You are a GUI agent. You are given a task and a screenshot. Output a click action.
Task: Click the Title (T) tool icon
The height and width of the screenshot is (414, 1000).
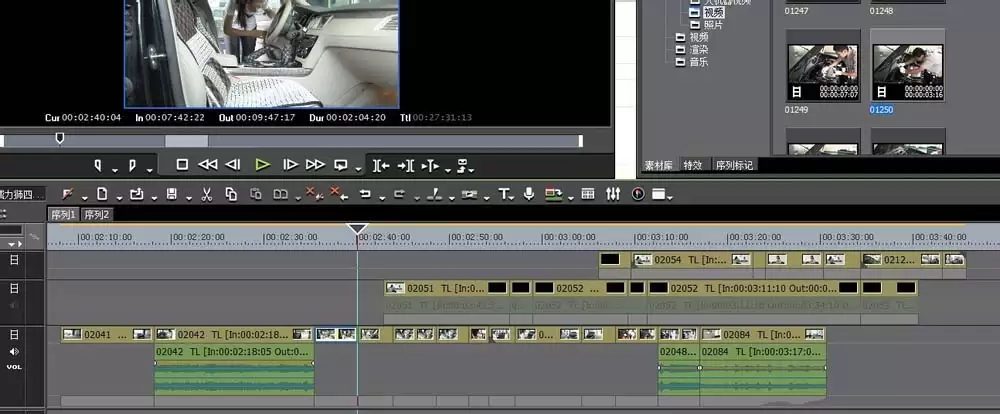[x=503, y=194]
